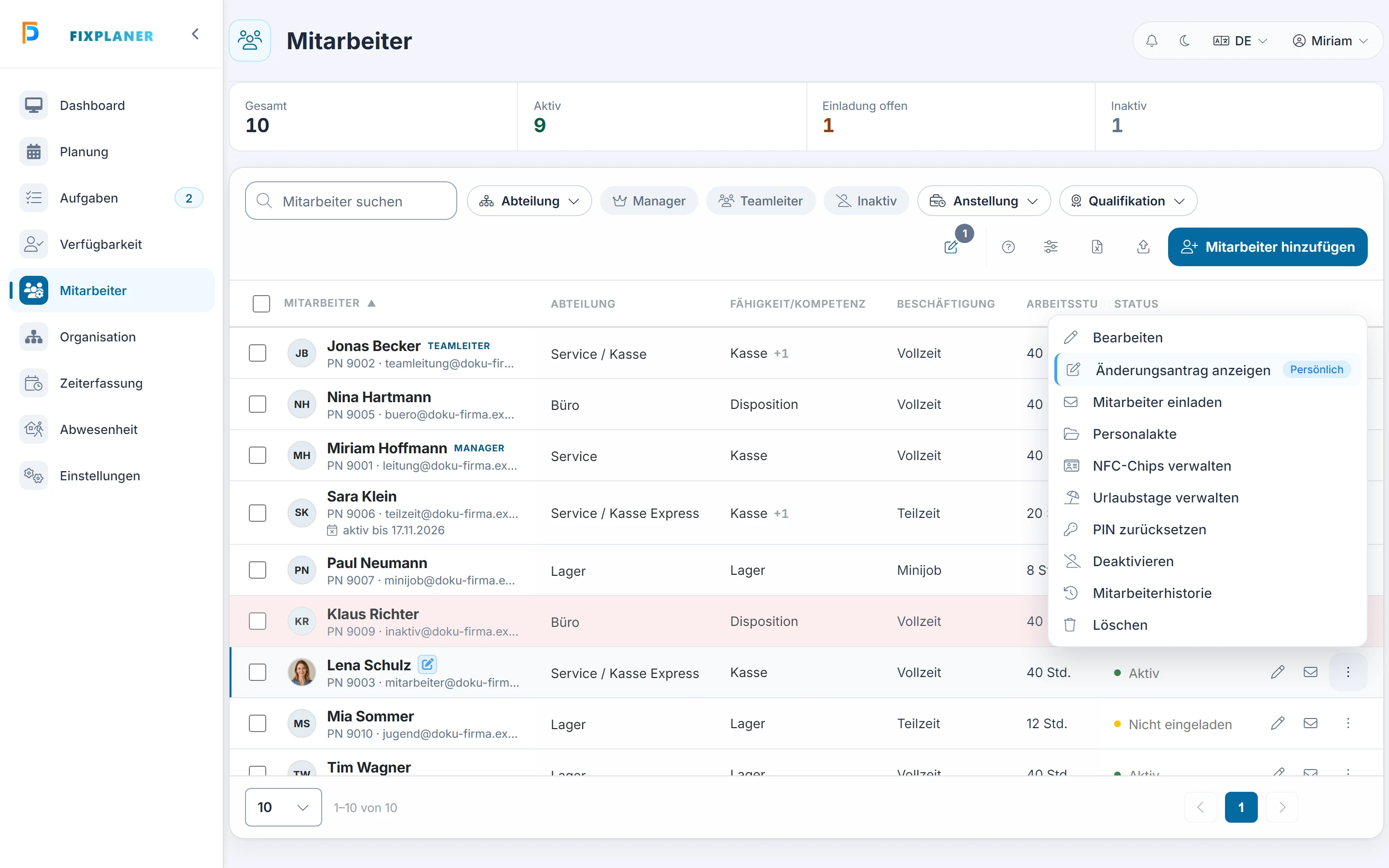Select Änderungsantrag anzeigen menu entry
1389x868 pixels.
point(1207,370)
